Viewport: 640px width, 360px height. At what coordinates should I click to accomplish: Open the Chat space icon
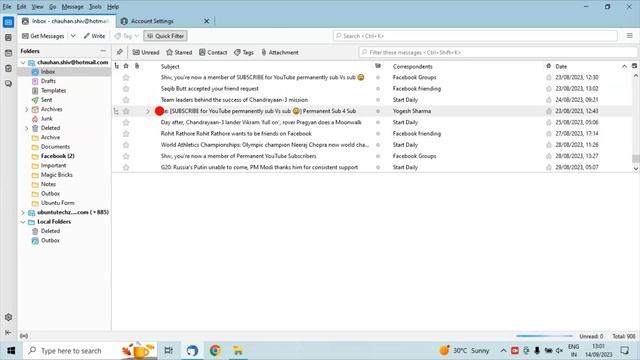[8, 84]
